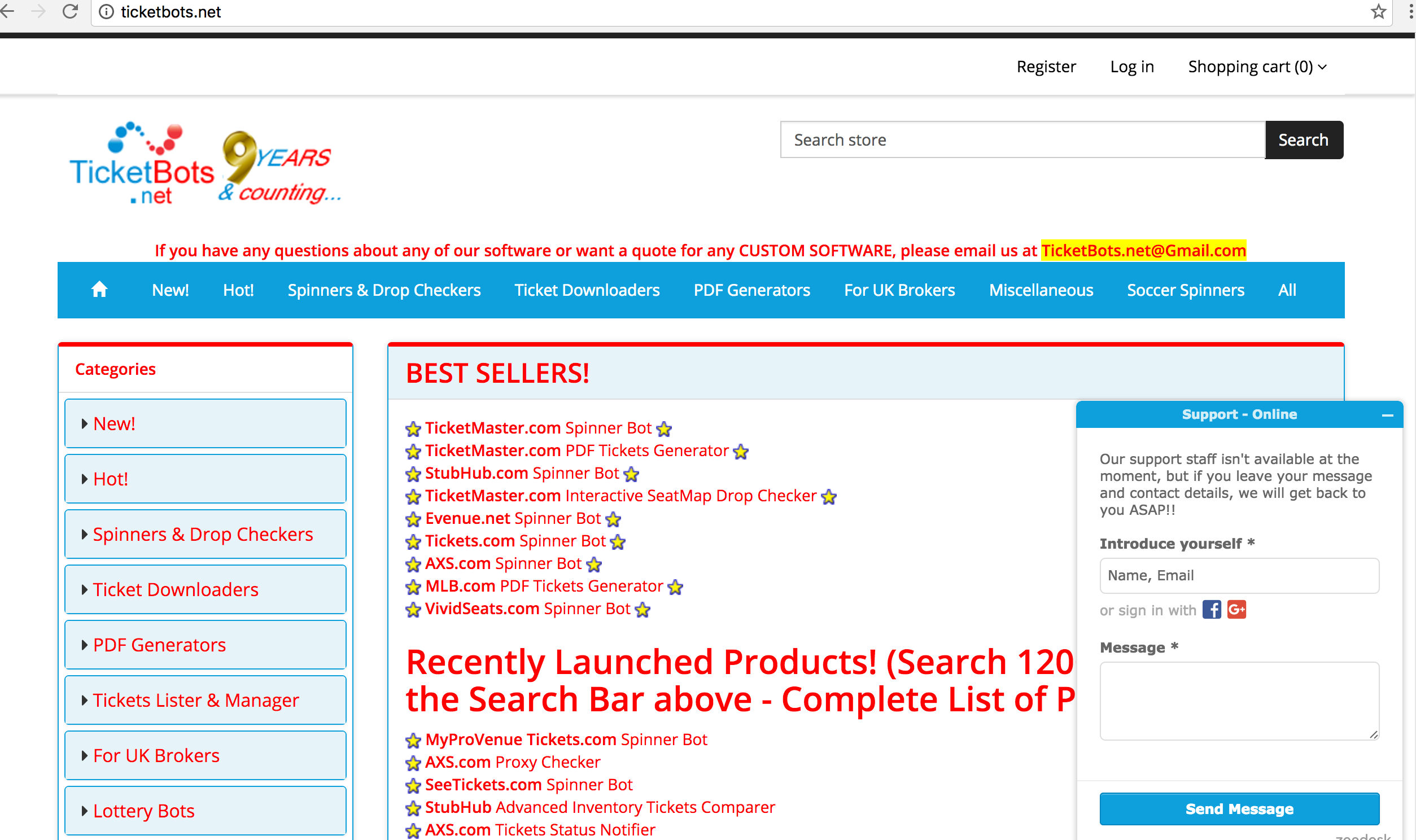
Task: Open AXS.com Proxy Checker link
Action: [512, 762]
